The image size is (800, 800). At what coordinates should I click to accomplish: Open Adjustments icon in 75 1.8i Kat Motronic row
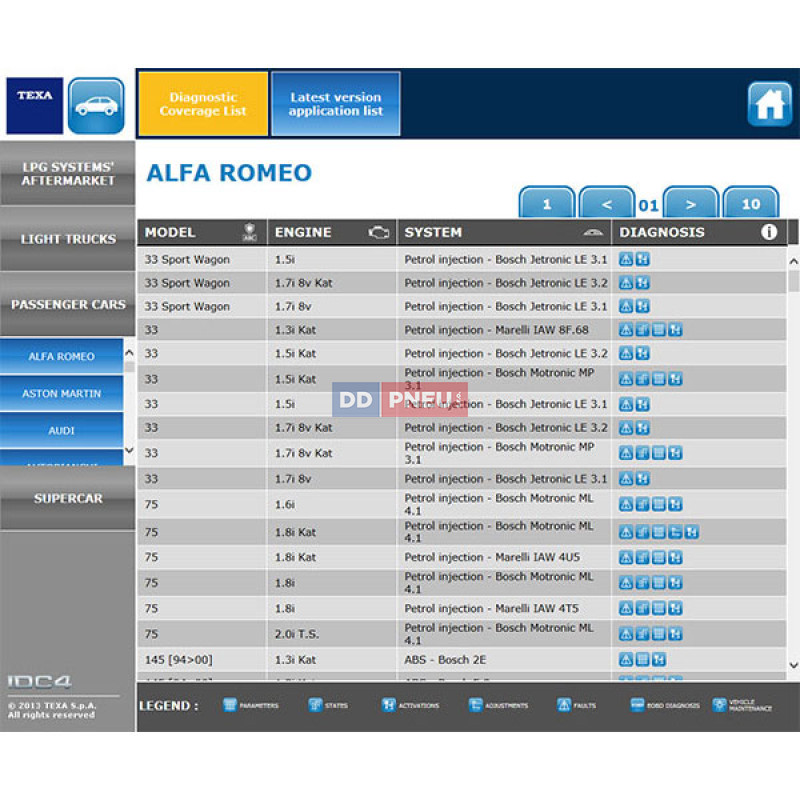(x=675, y=532)
